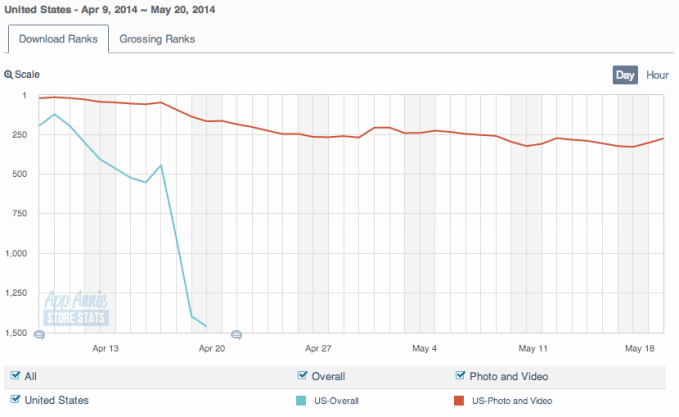679x417 pixels.
Task: Click the Scale magnifier icon
Action: tap(8, 75)
